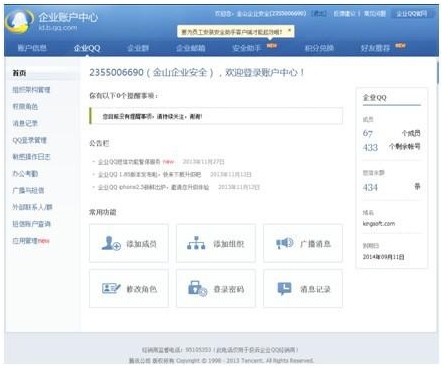
Task: Click the 企业QQ官网 header button
Action: 412,13
